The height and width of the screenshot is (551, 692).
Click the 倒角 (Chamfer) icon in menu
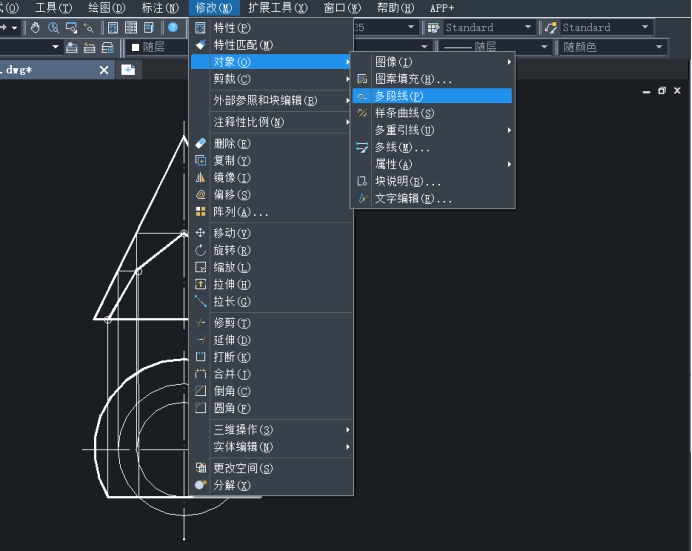pyautogui.click(x=201, y=391)
